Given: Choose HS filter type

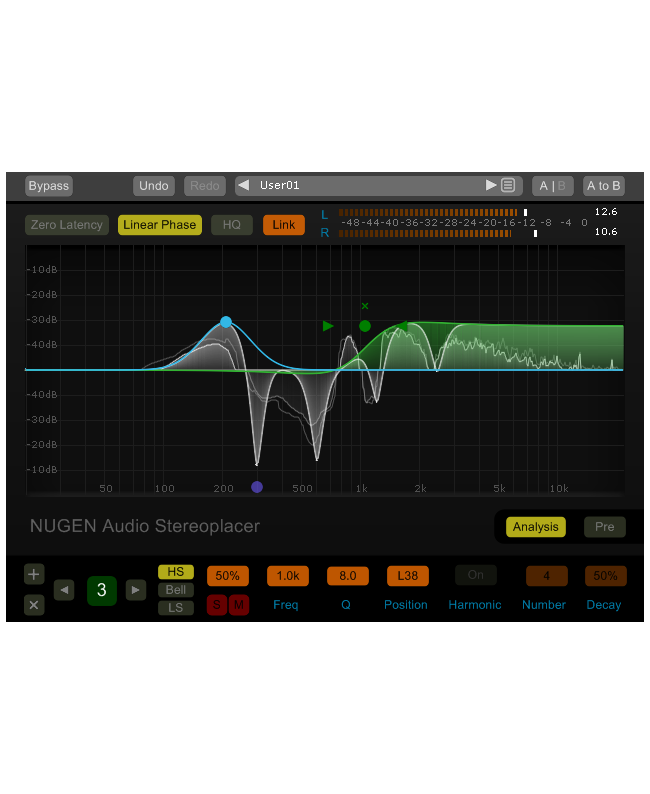Looking at the screenshot, I should pos(176,572).
